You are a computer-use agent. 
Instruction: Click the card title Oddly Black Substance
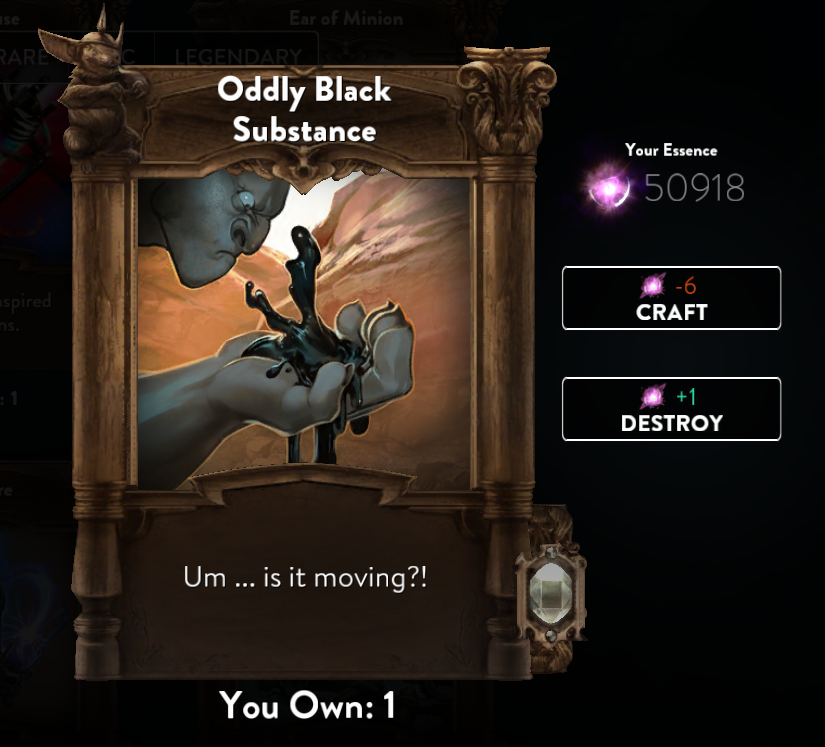[304, 109]
